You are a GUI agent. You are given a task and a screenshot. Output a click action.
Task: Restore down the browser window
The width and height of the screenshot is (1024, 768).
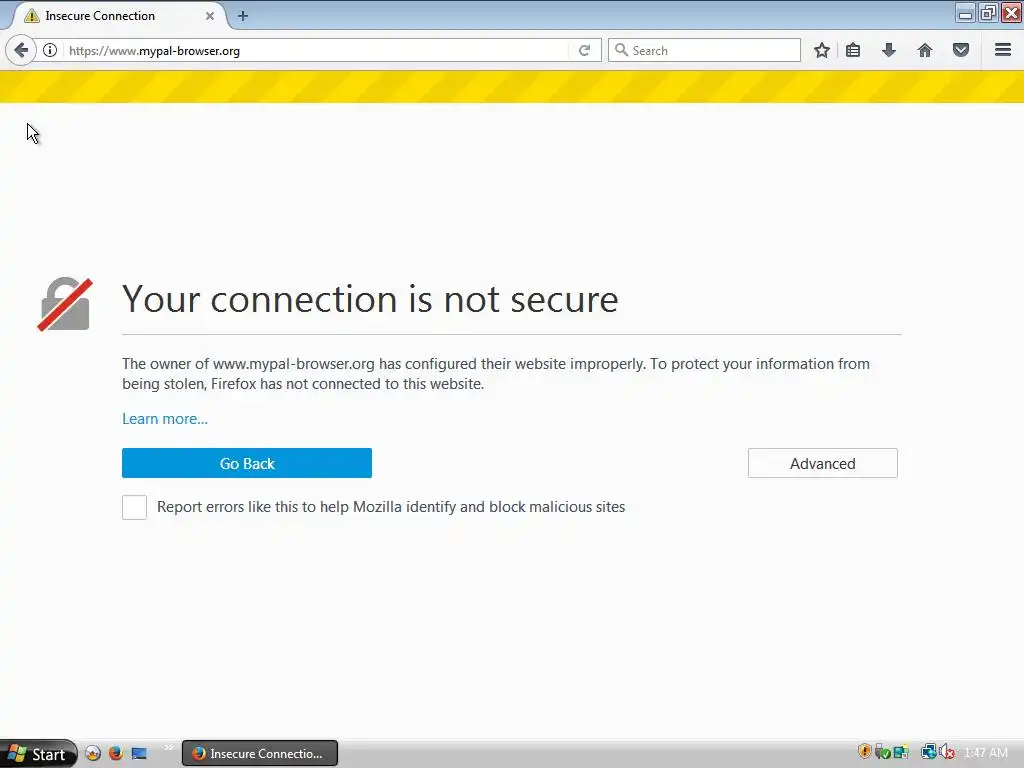pyautogui.click(x=988, y=12)
